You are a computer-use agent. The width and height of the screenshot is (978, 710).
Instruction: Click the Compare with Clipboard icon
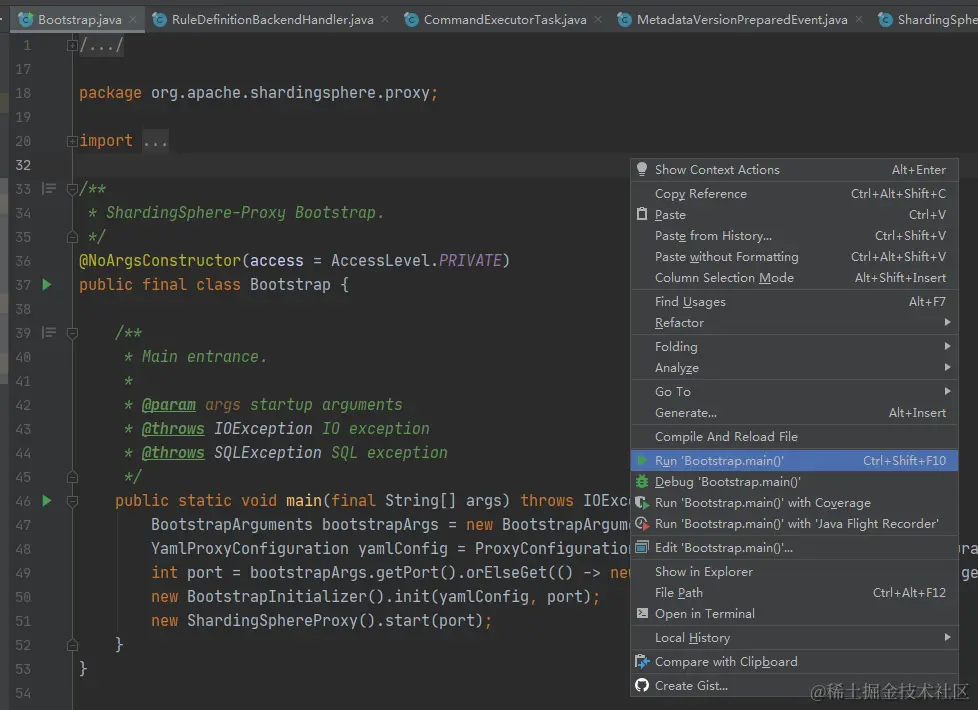coord(642,661)
